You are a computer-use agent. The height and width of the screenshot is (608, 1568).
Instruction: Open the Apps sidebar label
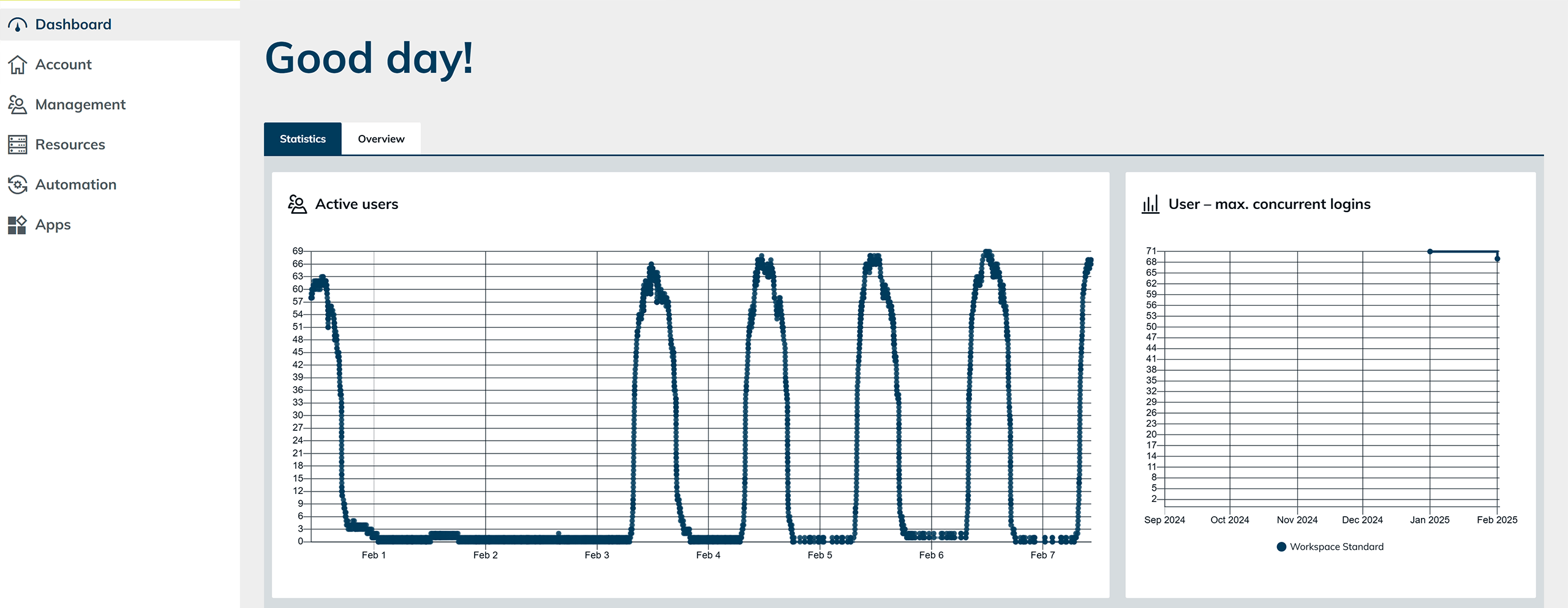point(53,225)
